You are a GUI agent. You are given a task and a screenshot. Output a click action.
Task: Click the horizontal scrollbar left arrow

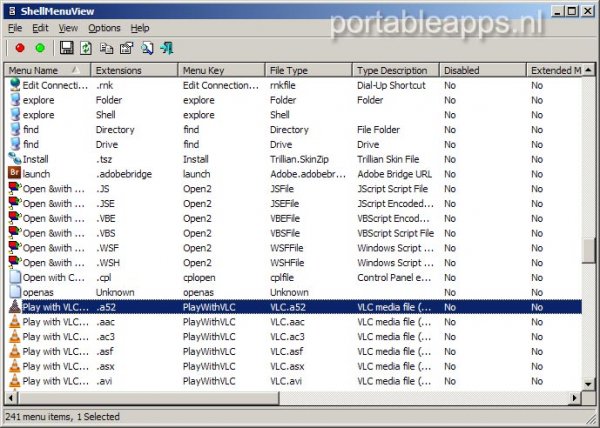click(11, 398)
